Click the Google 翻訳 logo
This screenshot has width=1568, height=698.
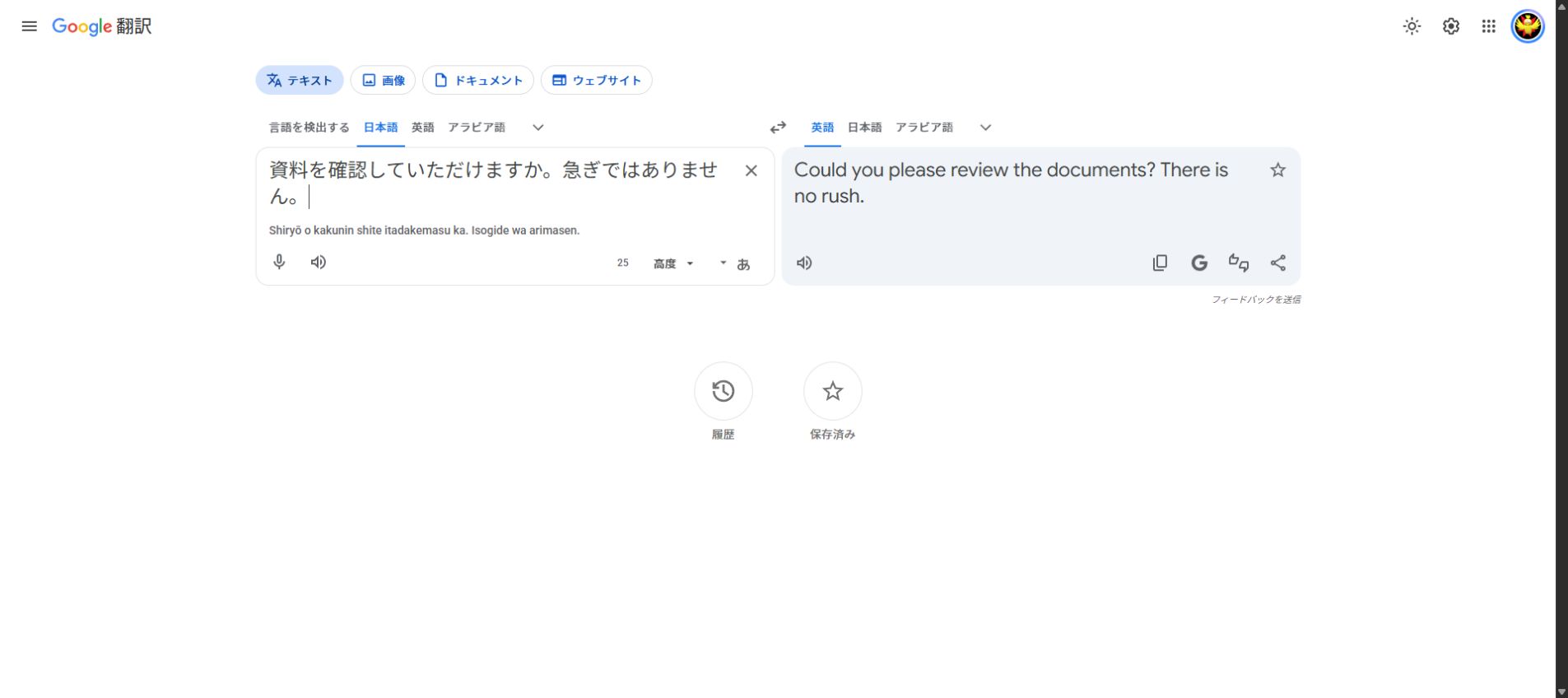[101, 26]
